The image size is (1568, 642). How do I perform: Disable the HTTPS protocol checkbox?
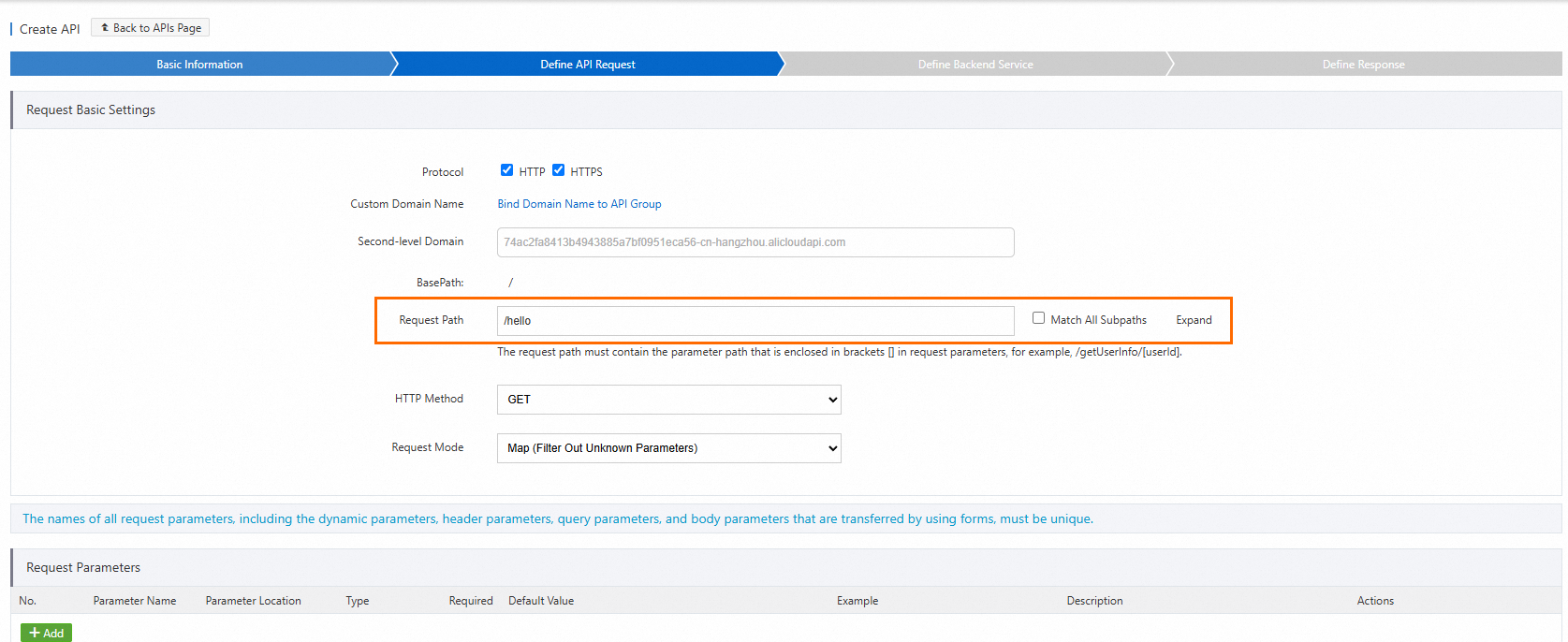click(559, 170)
